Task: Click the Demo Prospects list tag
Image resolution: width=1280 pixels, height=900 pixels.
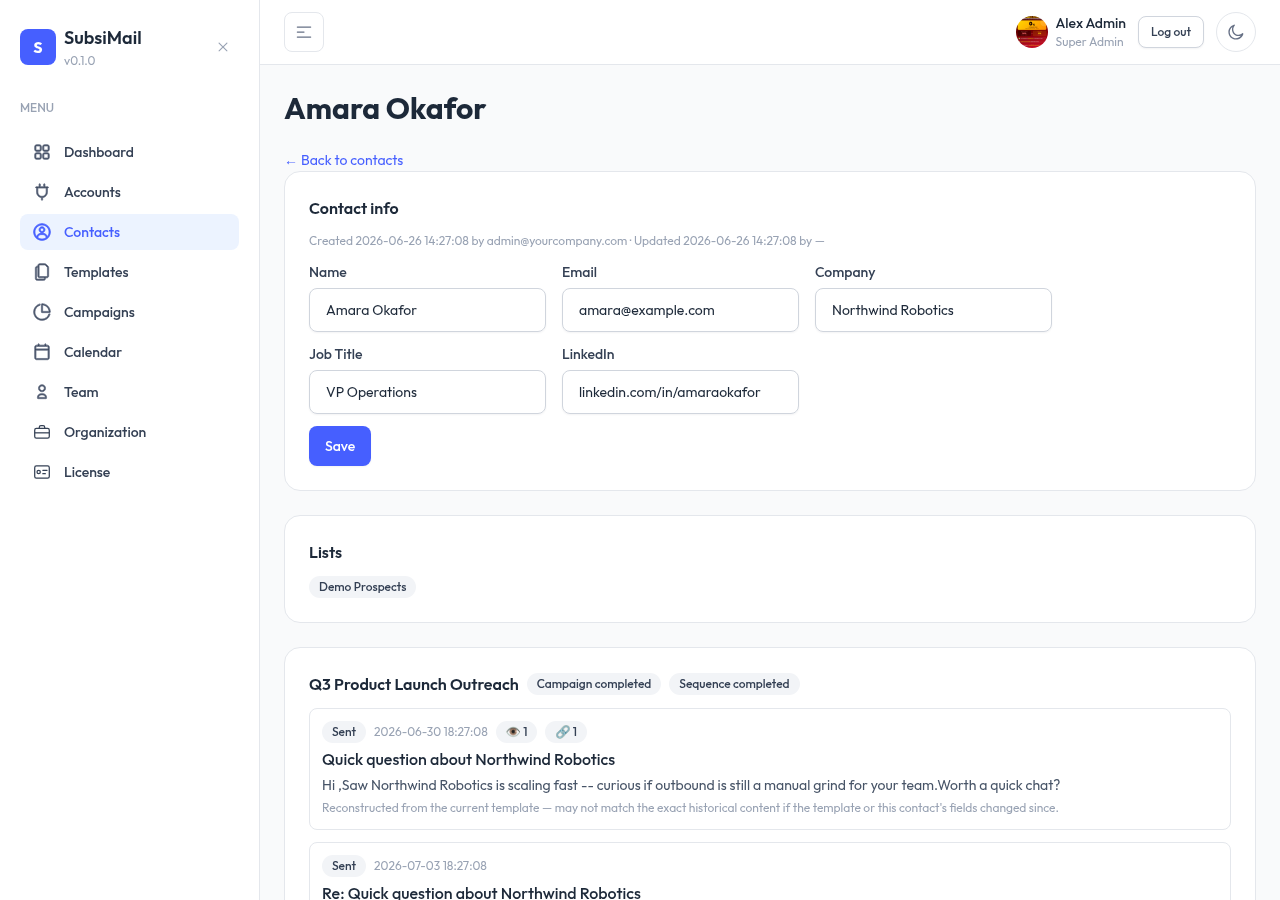Action: 362,587
